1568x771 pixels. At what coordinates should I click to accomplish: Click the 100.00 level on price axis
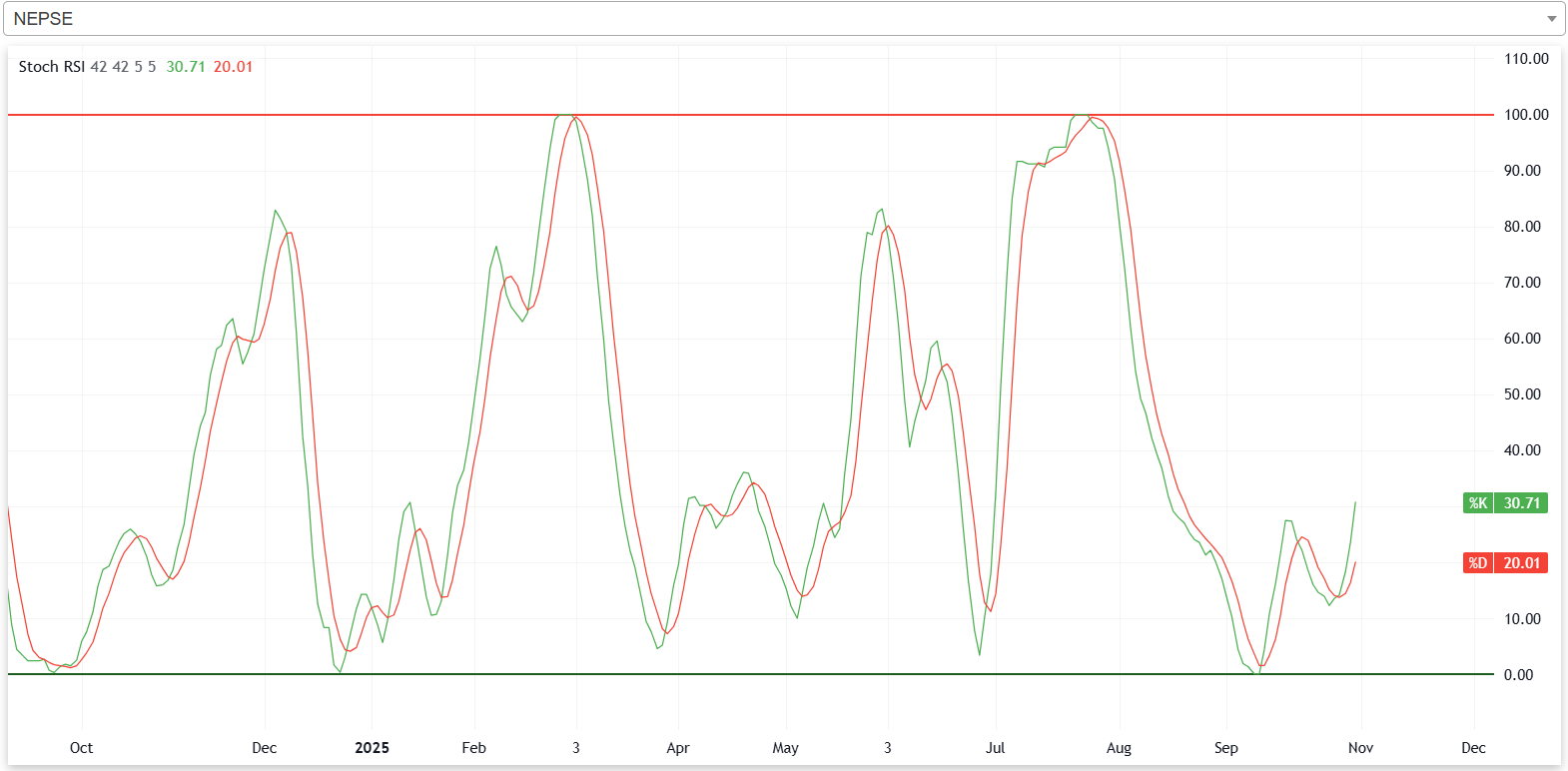click(x=1525, y=115)
